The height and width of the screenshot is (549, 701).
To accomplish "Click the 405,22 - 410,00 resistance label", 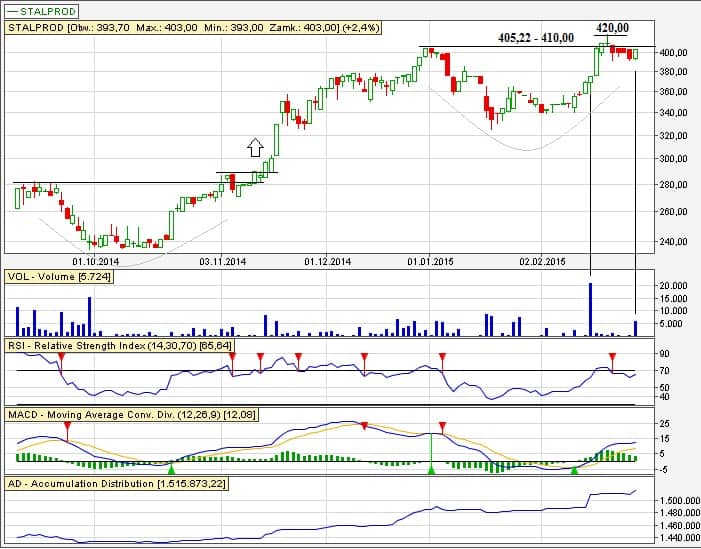I will pos(536,38).
